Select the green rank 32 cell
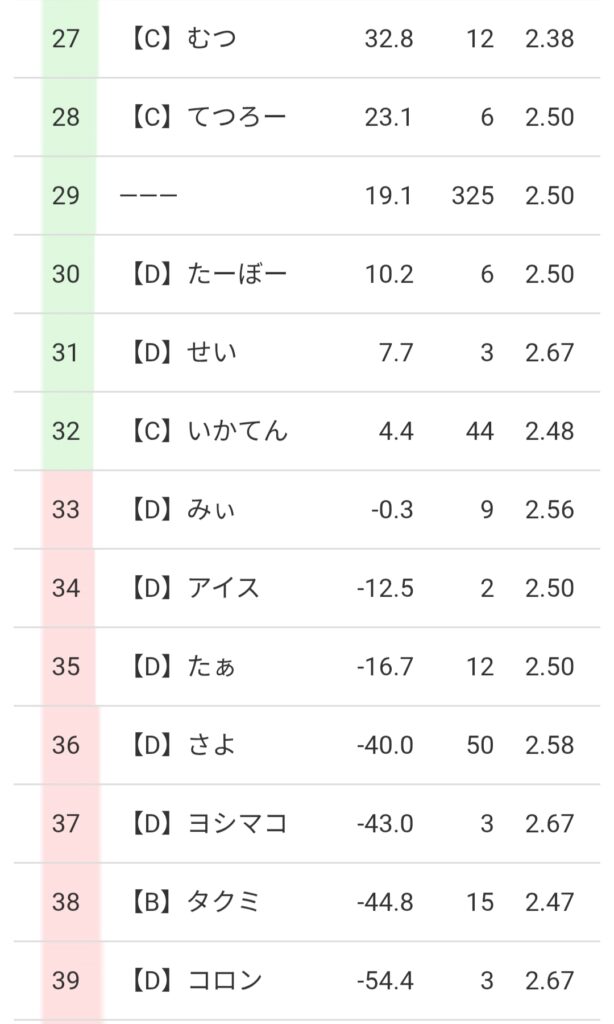The image size is (614, 1024). [66, 431]
